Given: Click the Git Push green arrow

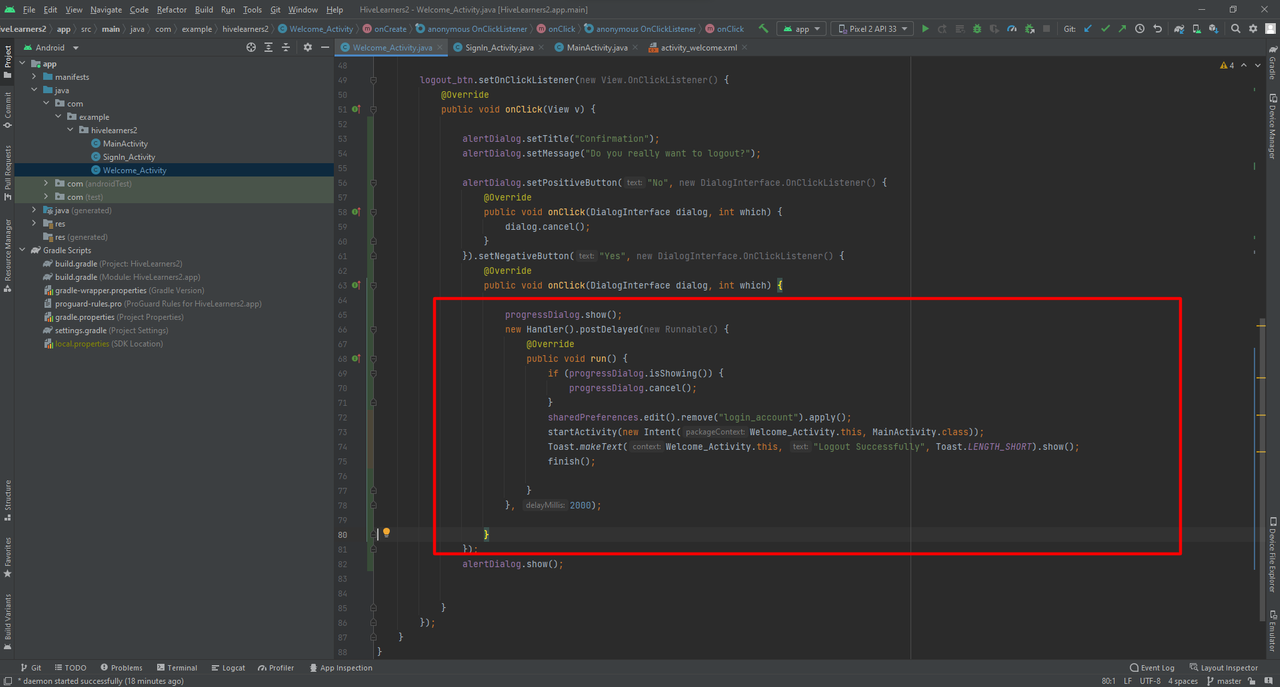Looking at the screenshot, I should [x=1122, y=29].
